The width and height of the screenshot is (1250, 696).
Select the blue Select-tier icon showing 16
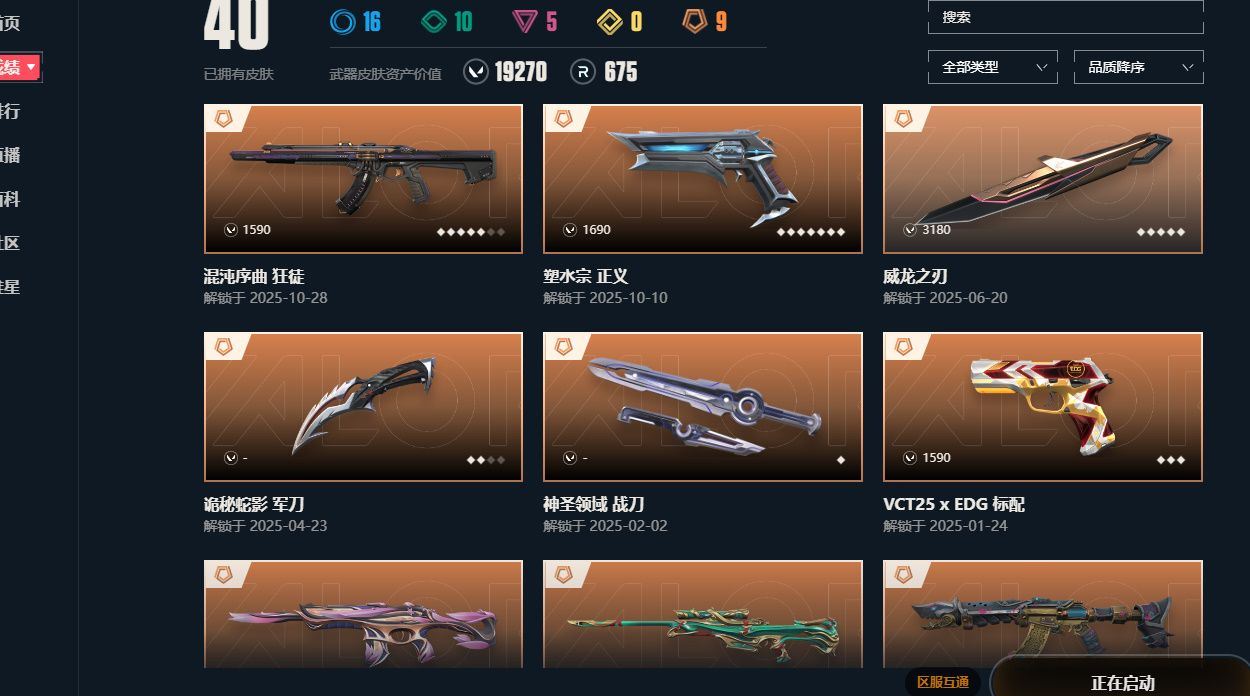(343, 21)
